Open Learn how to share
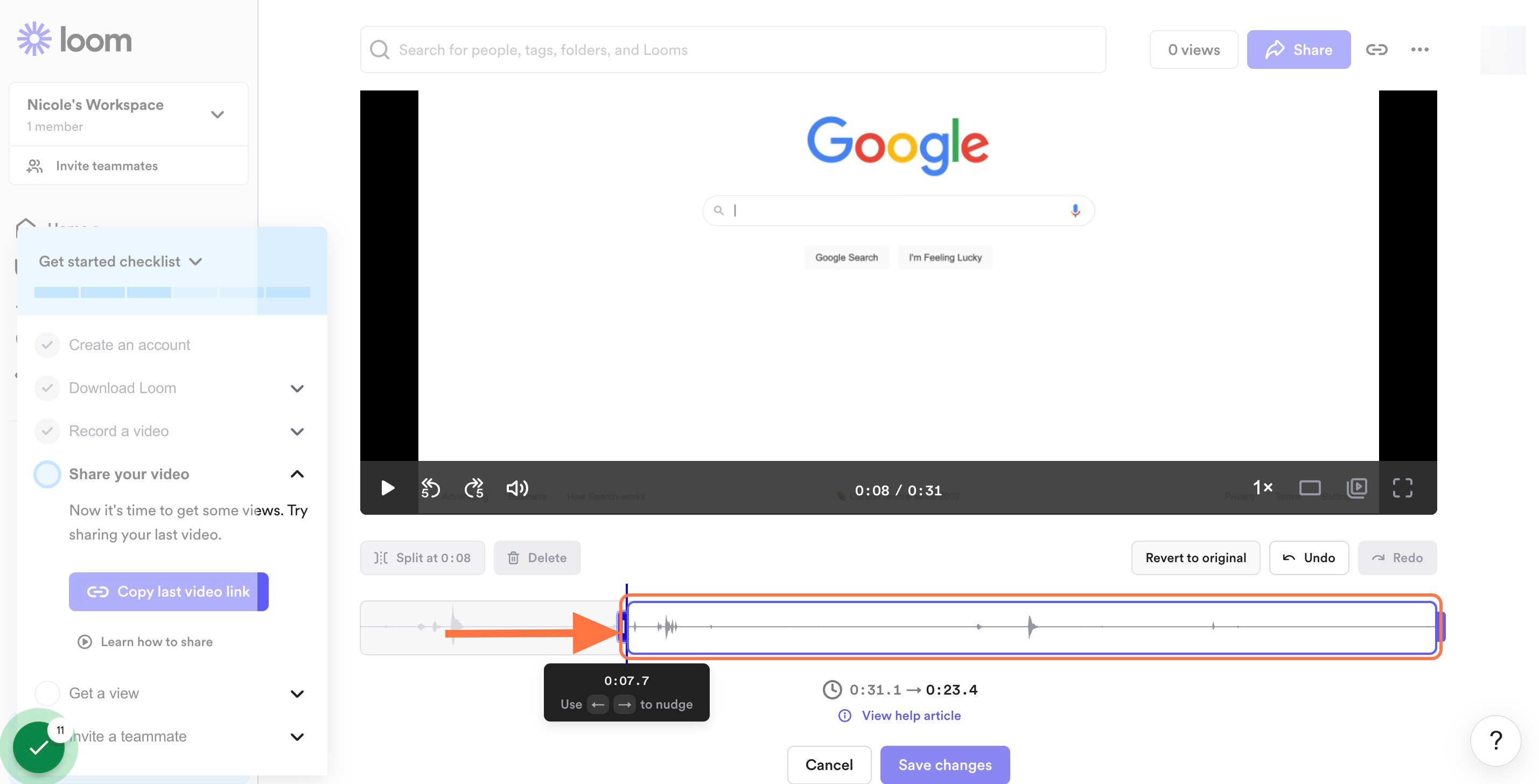Image resolution: width=1539 pixels, height=784 pixels. 157,642
